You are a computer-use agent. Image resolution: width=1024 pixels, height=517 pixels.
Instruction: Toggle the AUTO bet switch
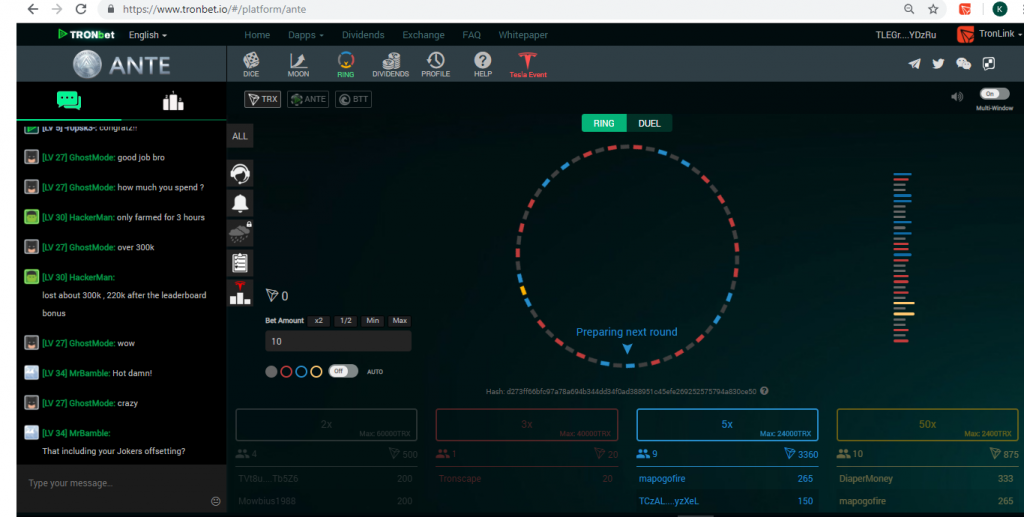(x=343, y=371)
